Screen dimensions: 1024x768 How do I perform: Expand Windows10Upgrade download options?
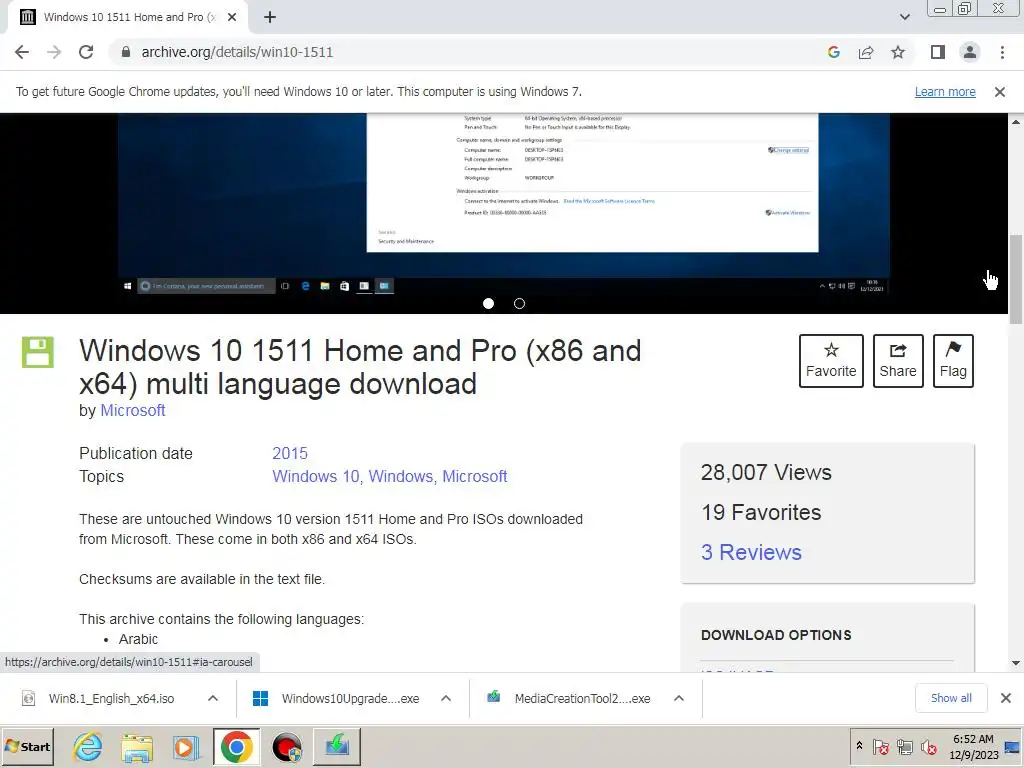pyautogui.click(x=446, y=699)
